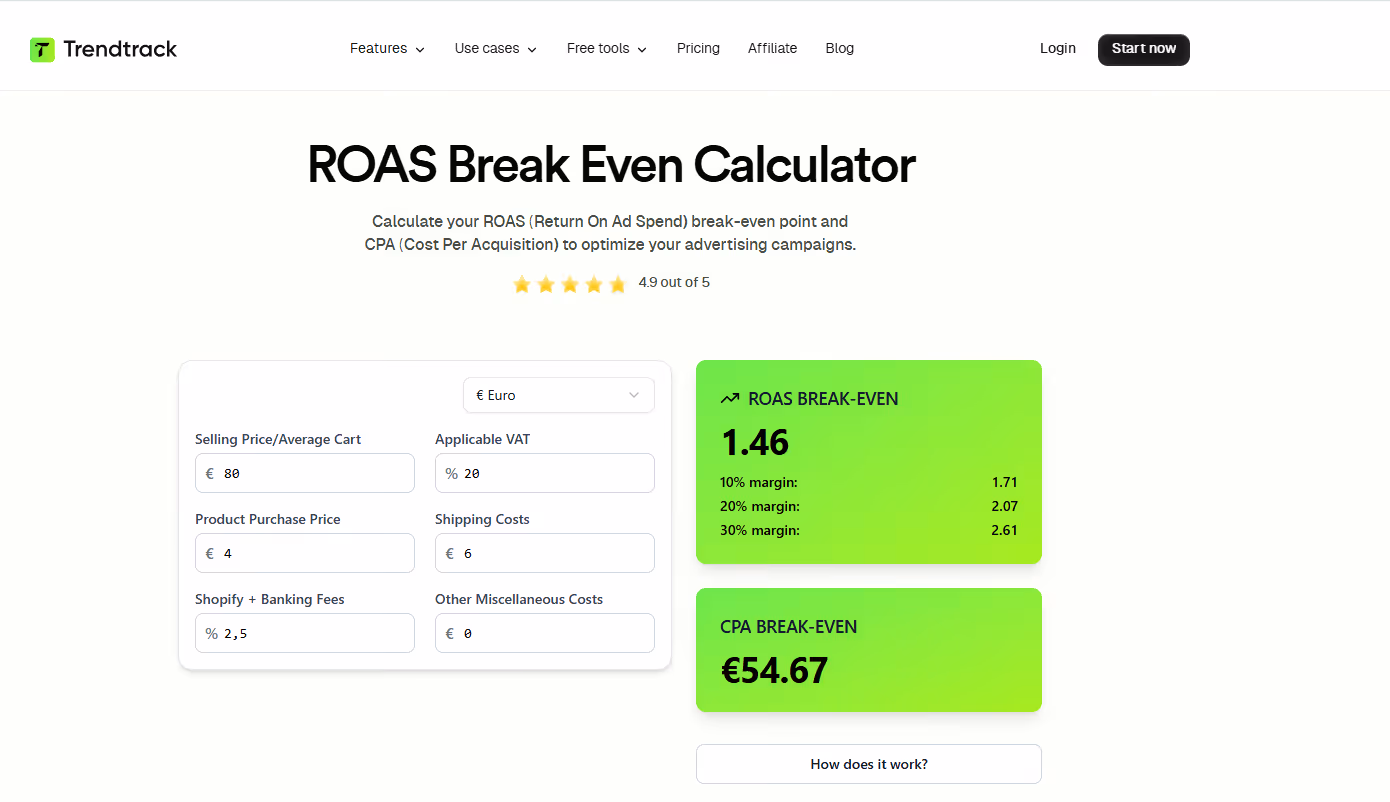Viewport: 1390px width, 802px height.
Task: Click the Trendtrack logo icon
Action: click(41, 48)
